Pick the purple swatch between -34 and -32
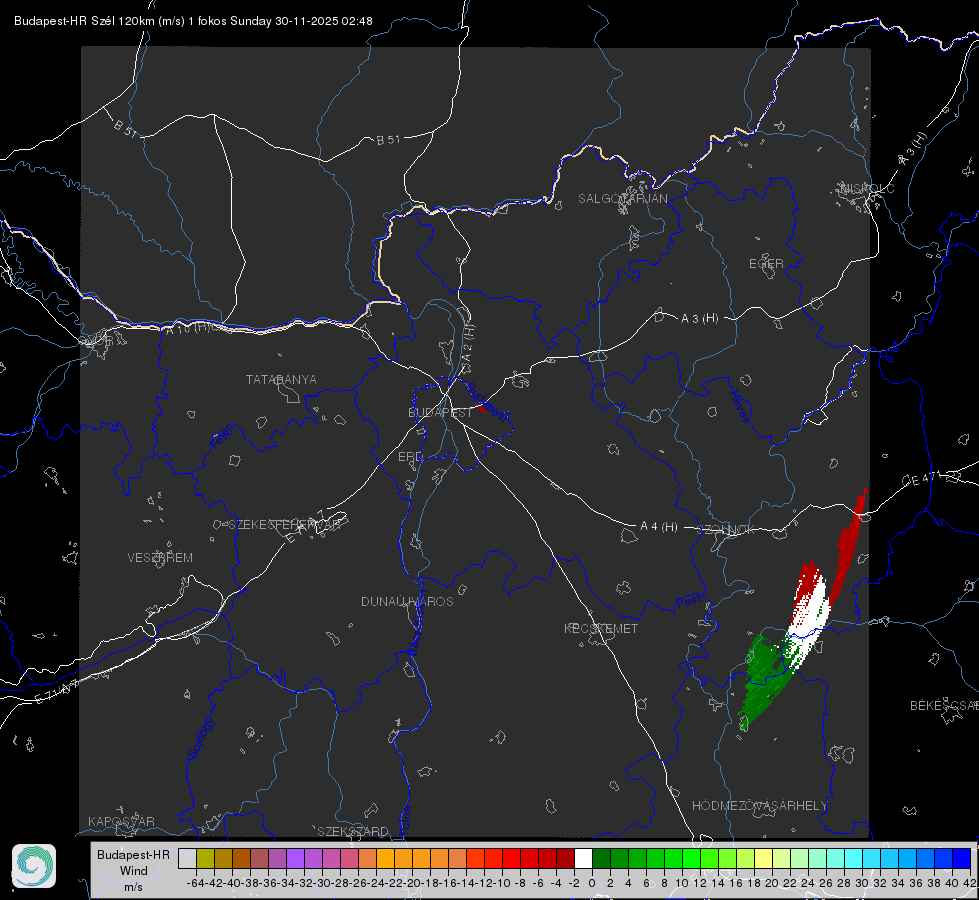 point(295,858)
